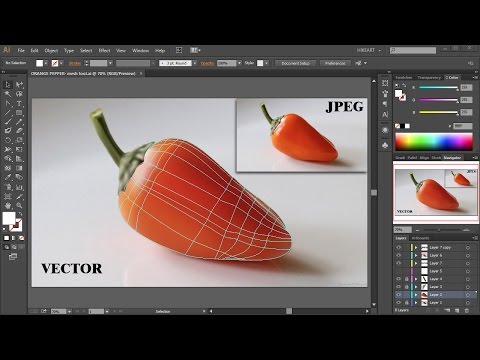
Task: Click the Preferences button
Action: (x=335, y=63)
